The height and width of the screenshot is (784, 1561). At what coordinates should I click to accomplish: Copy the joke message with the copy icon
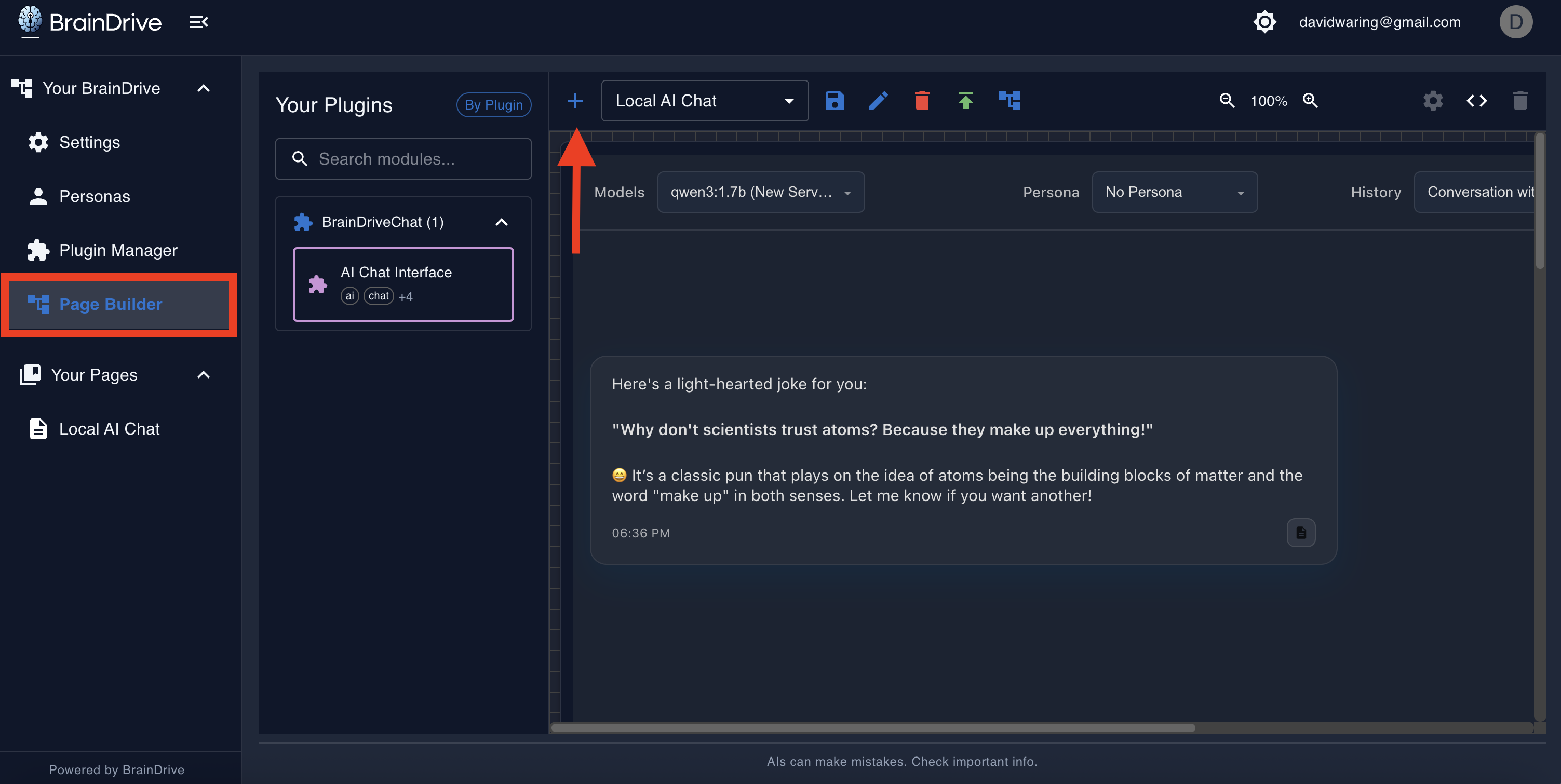pos(1300,533)
